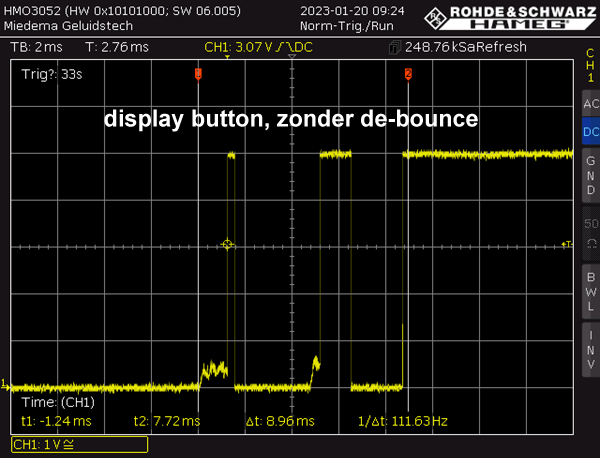Screen dimensions: 600x458
Task: Click the CH1 side menu title
Action: [590, 65]
